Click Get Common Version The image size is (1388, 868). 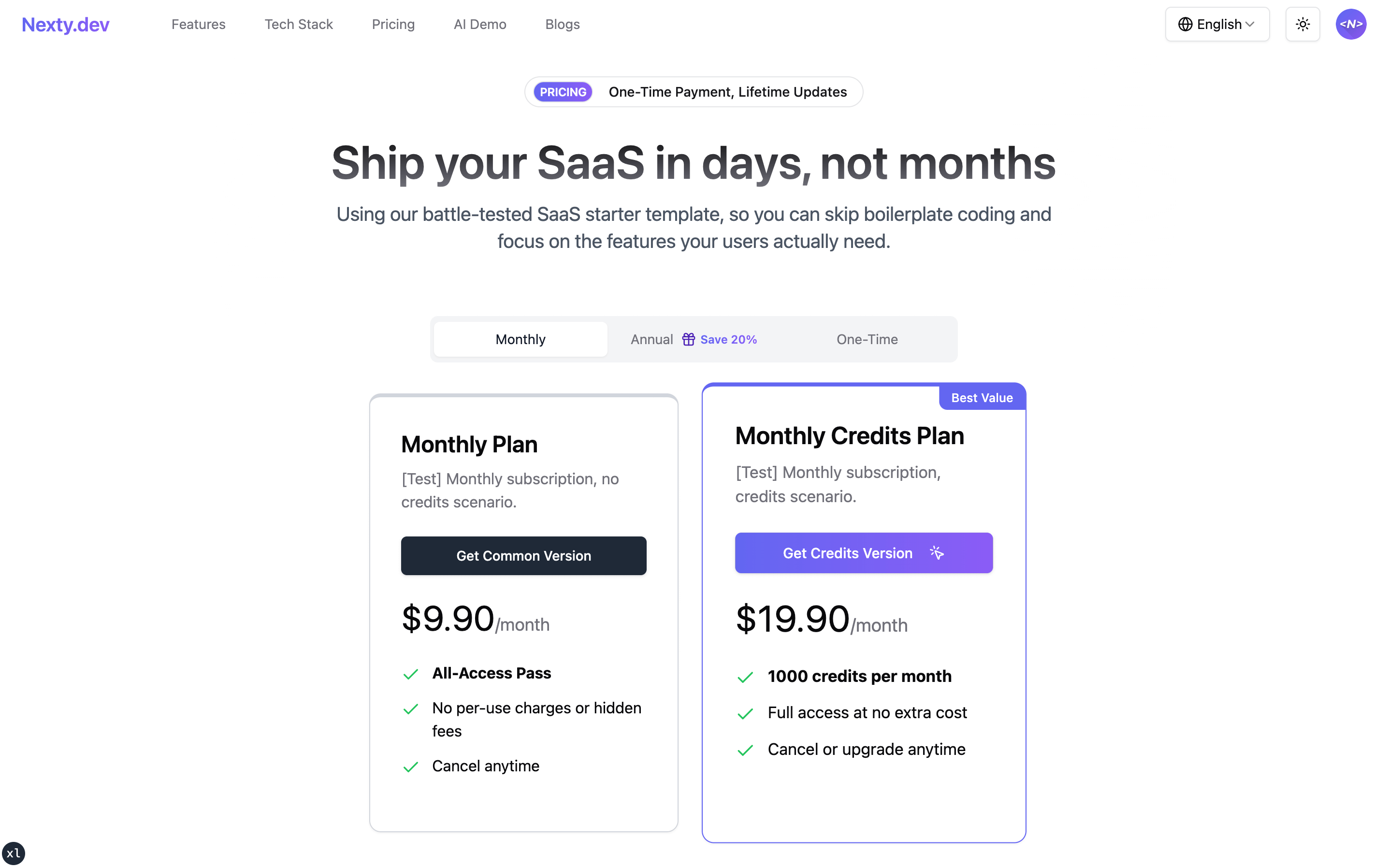pos(523,555)
